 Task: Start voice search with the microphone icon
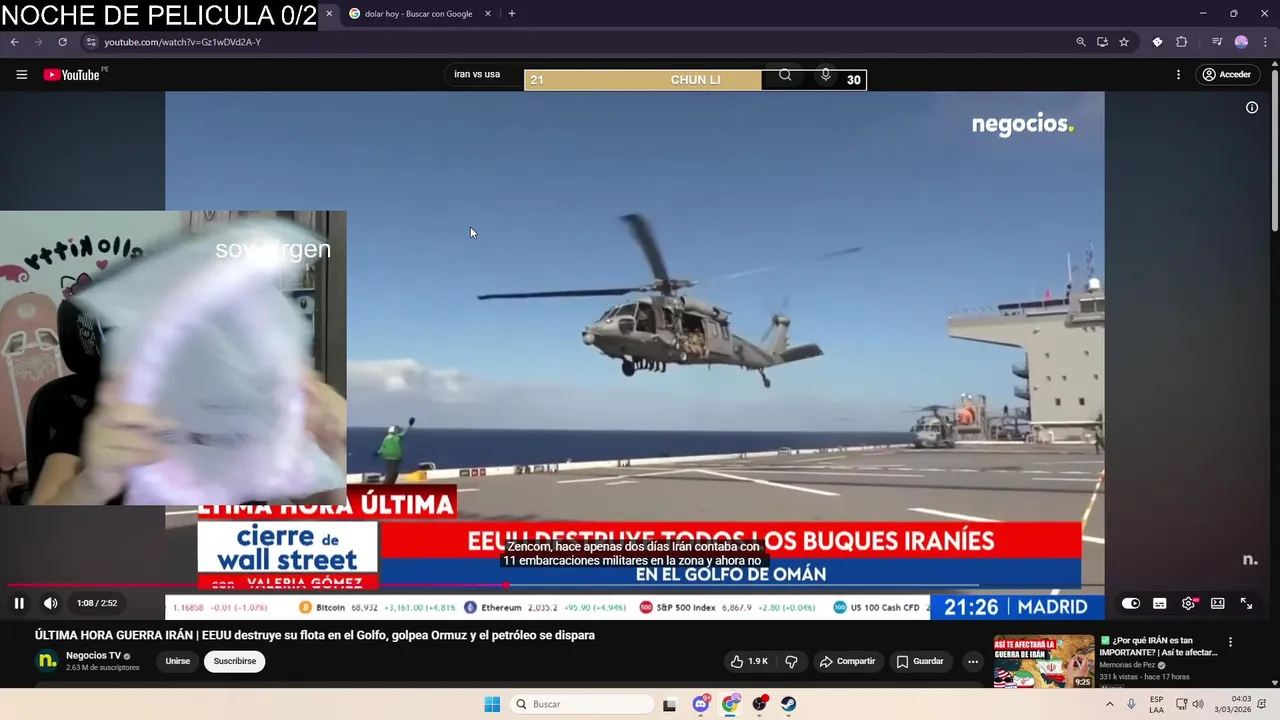825,74
